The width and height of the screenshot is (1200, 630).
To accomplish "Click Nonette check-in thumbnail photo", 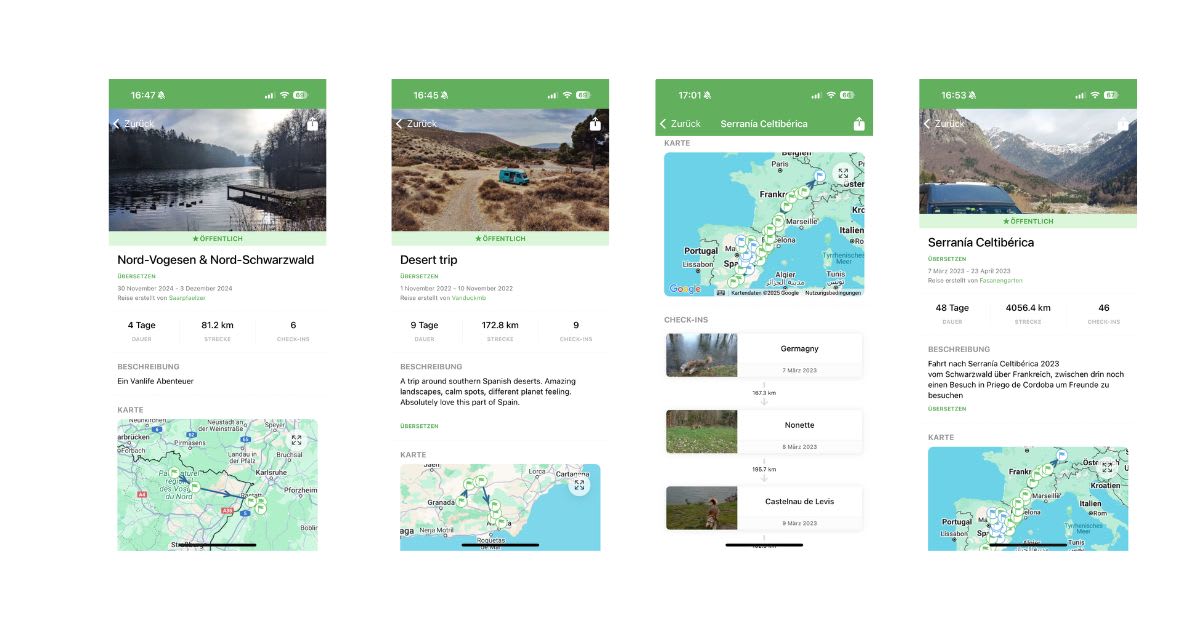I will (701, 431).
